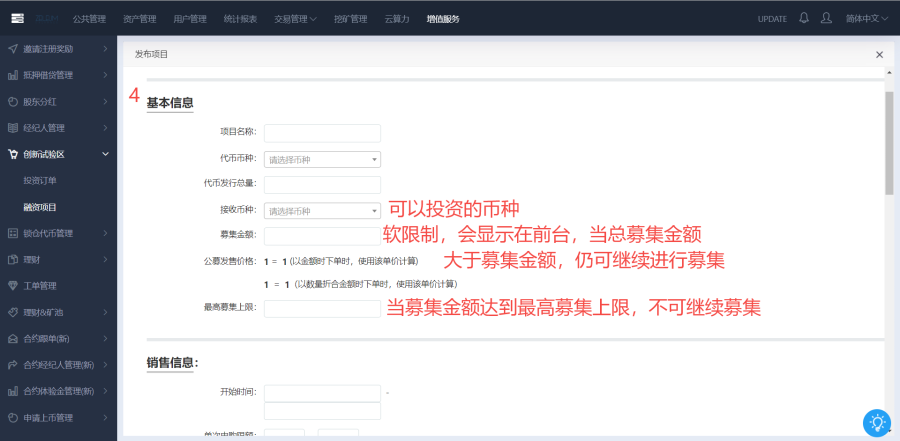This screenshot has width=900, height=441.
Task: Select the 增值服务 top menu
Action: (443, 19)
